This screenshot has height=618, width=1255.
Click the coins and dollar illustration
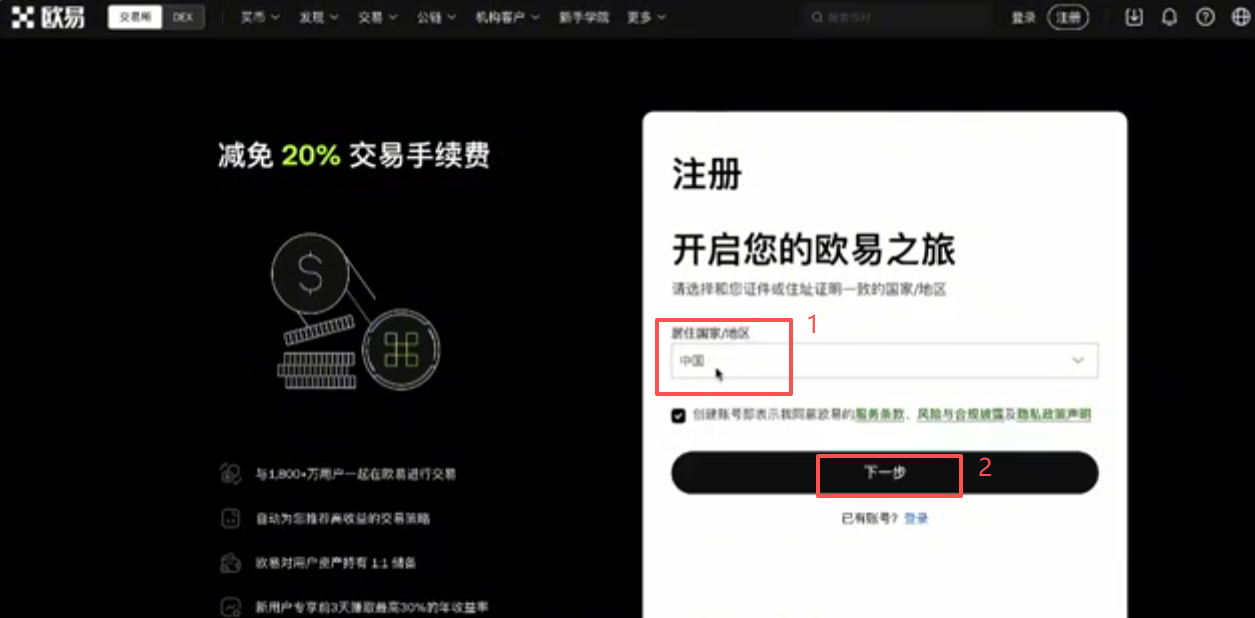tap(355, 312)
